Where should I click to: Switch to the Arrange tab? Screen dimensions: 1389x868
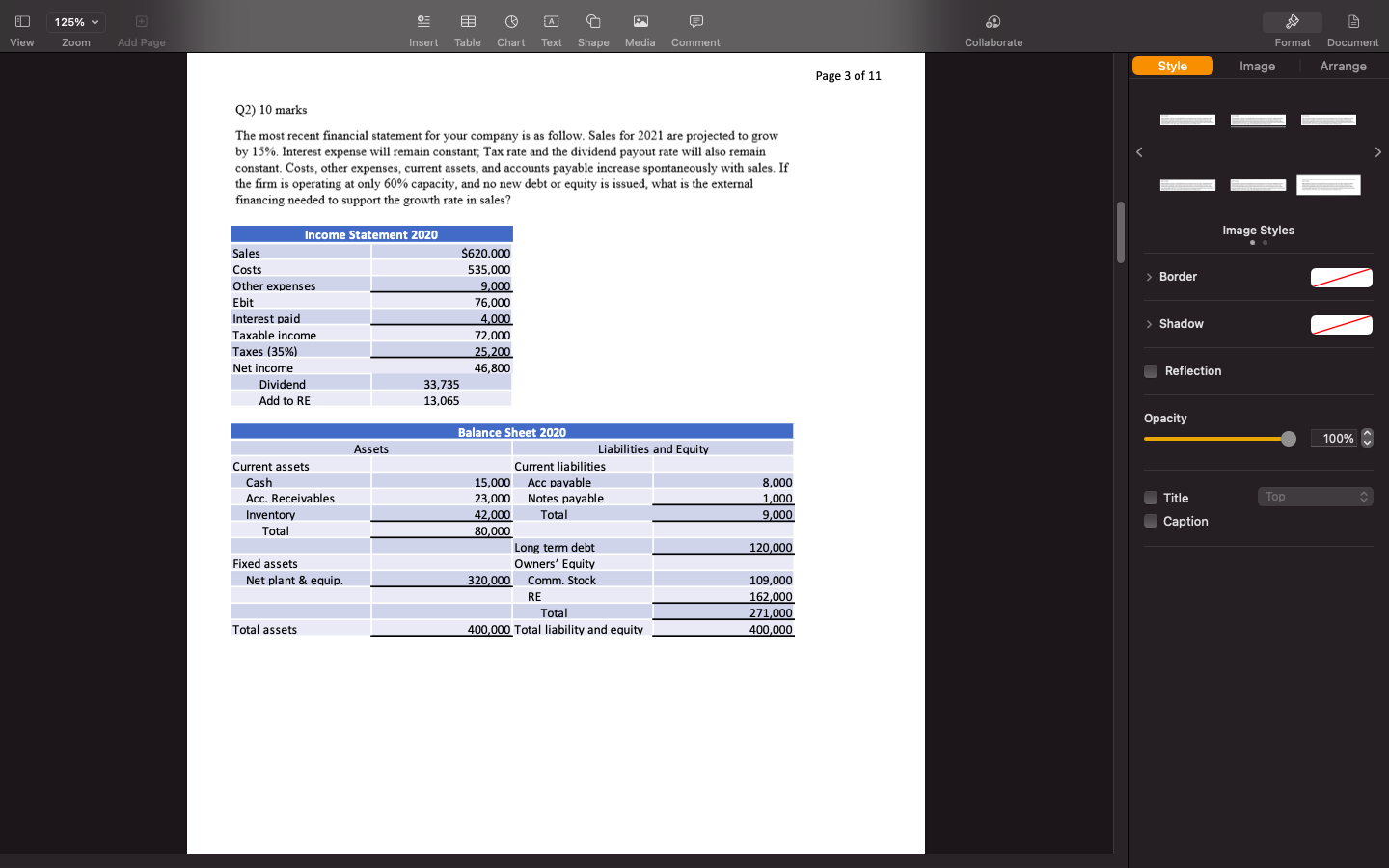tap(1344, 66)
